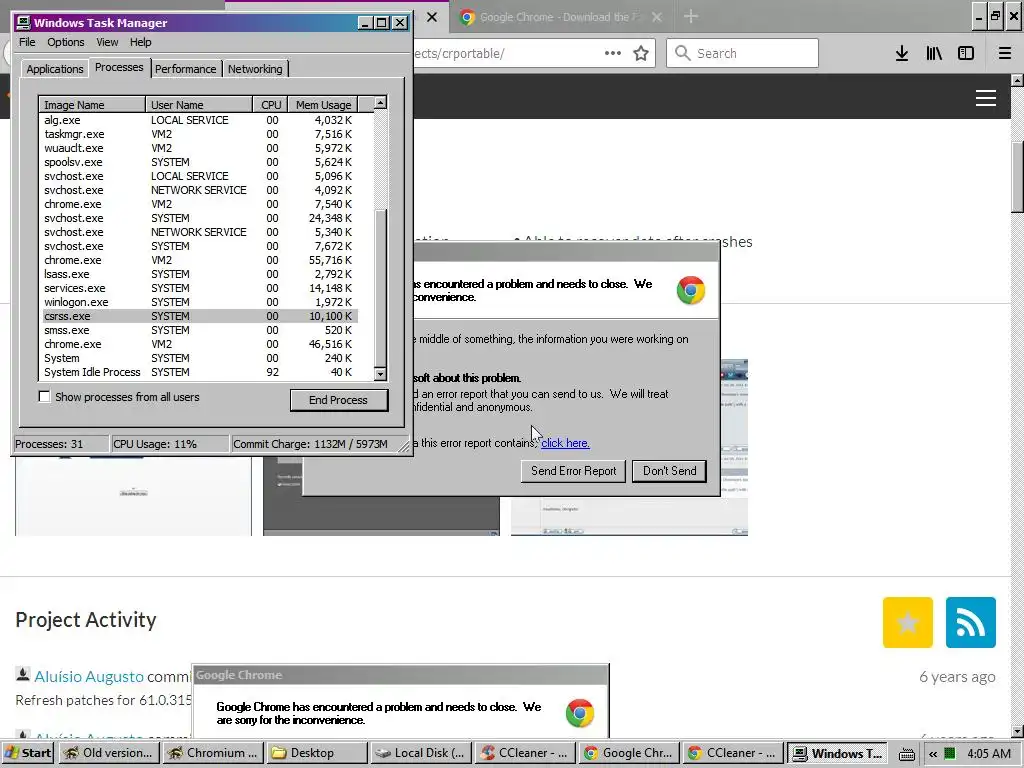Select the alg.exe process row

tap(199, 120)
